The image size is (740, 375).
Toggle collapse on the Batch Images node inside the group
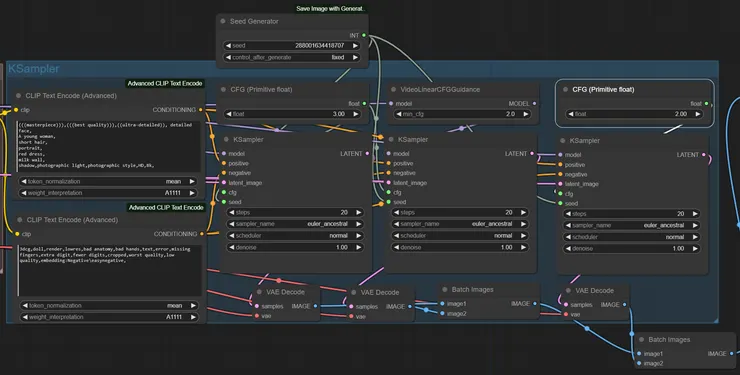[x=445, y=290]
